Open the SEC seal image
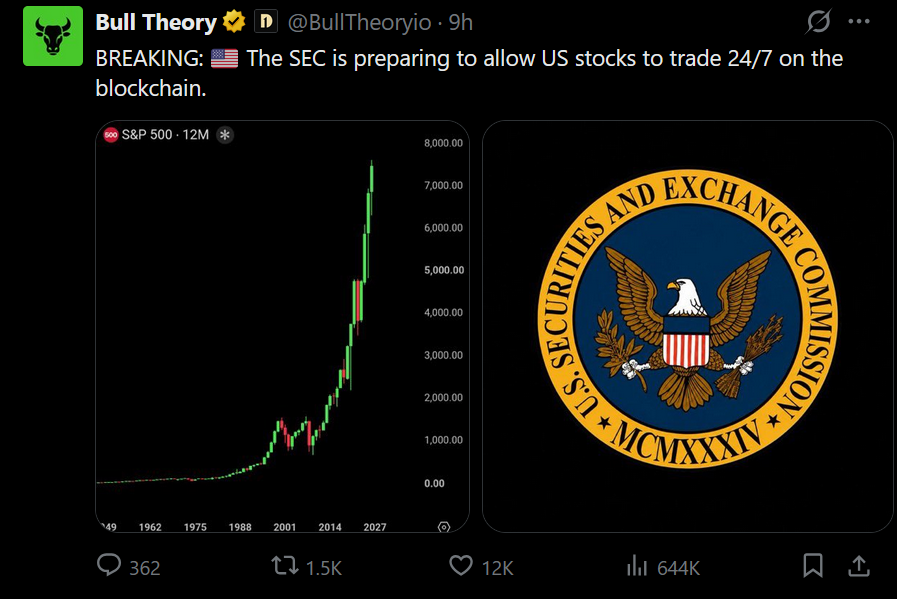 (688, 326)
